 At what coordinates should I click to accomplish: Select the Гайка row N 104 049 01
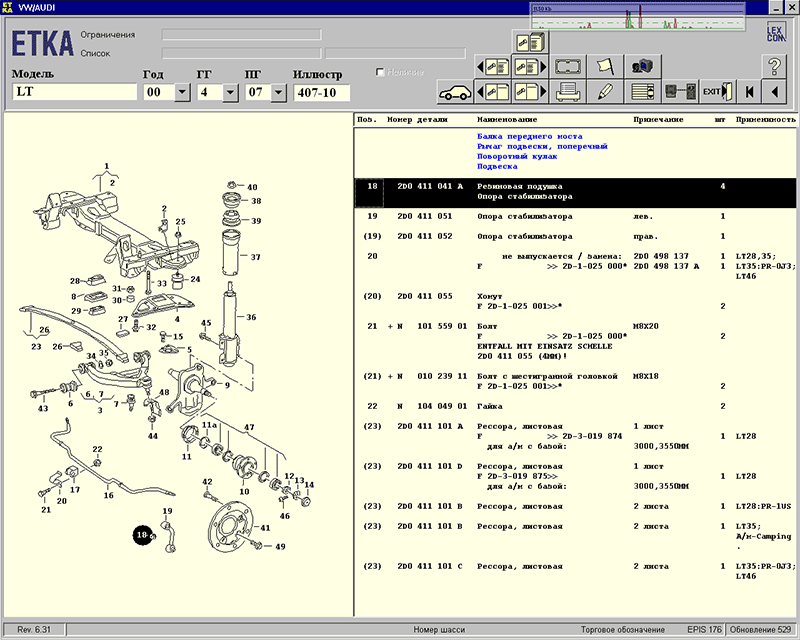pos(575,406)
